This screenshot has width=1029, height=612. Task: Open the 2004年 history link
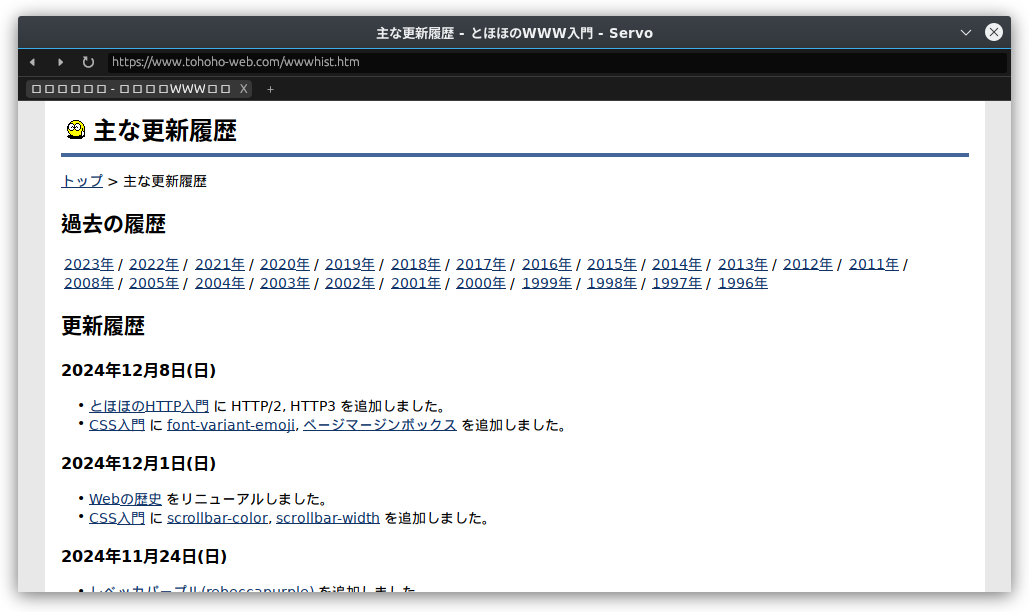point(220,283)
